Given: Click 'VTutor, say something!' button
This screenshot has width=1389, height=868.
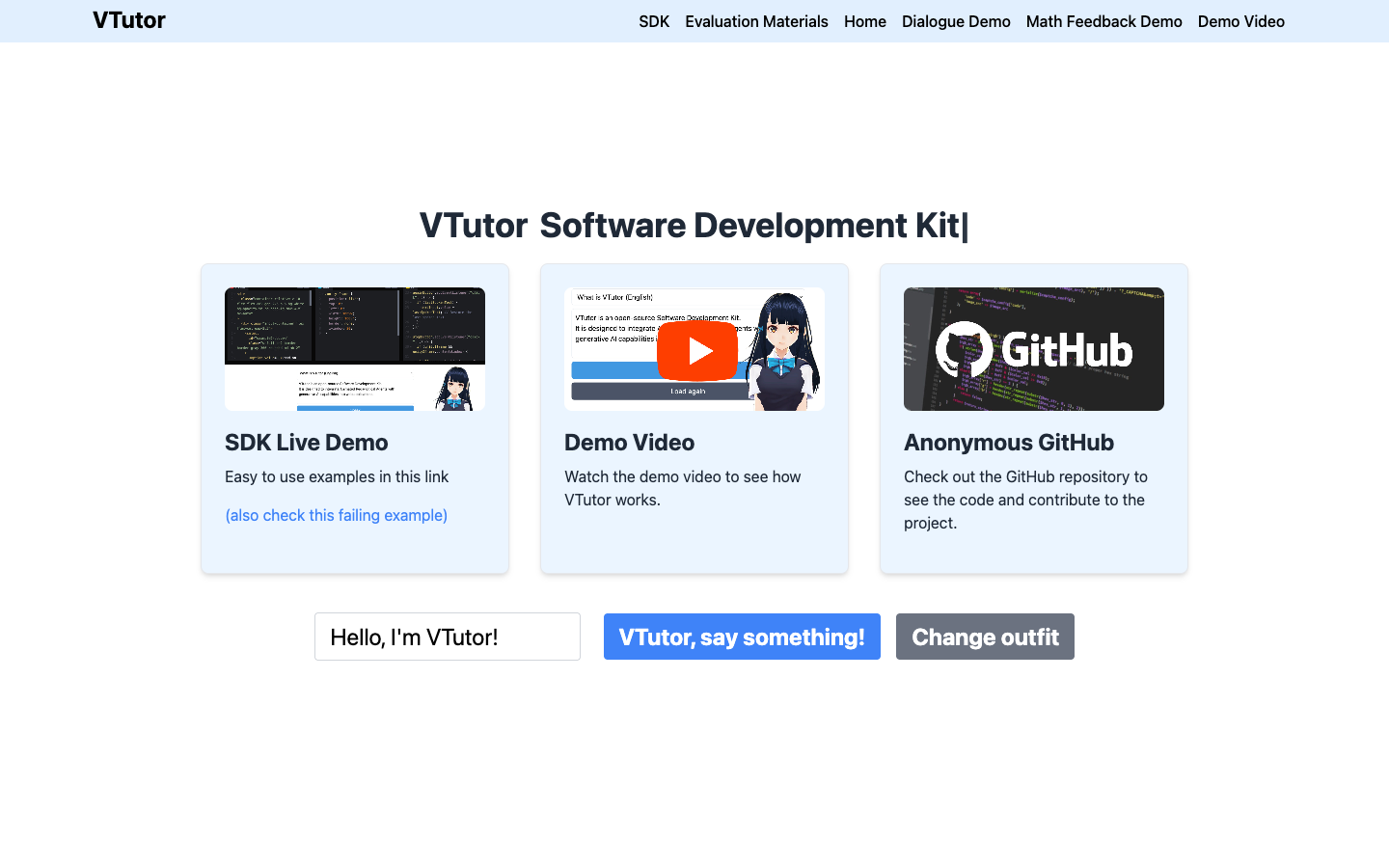Looking at the screenshot, I should coord(742,637).
